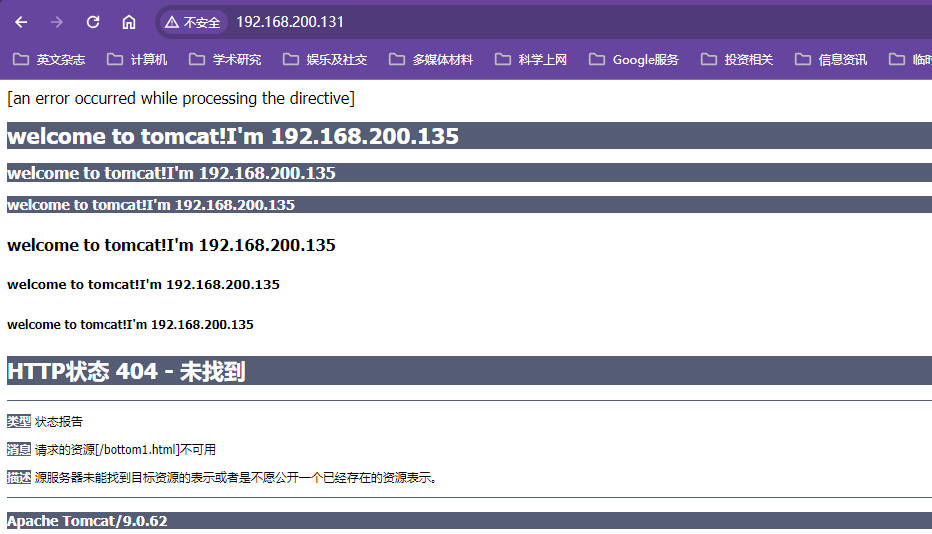Click the 科学上网 folder icon
932x534 pixels.
point(503,60)
